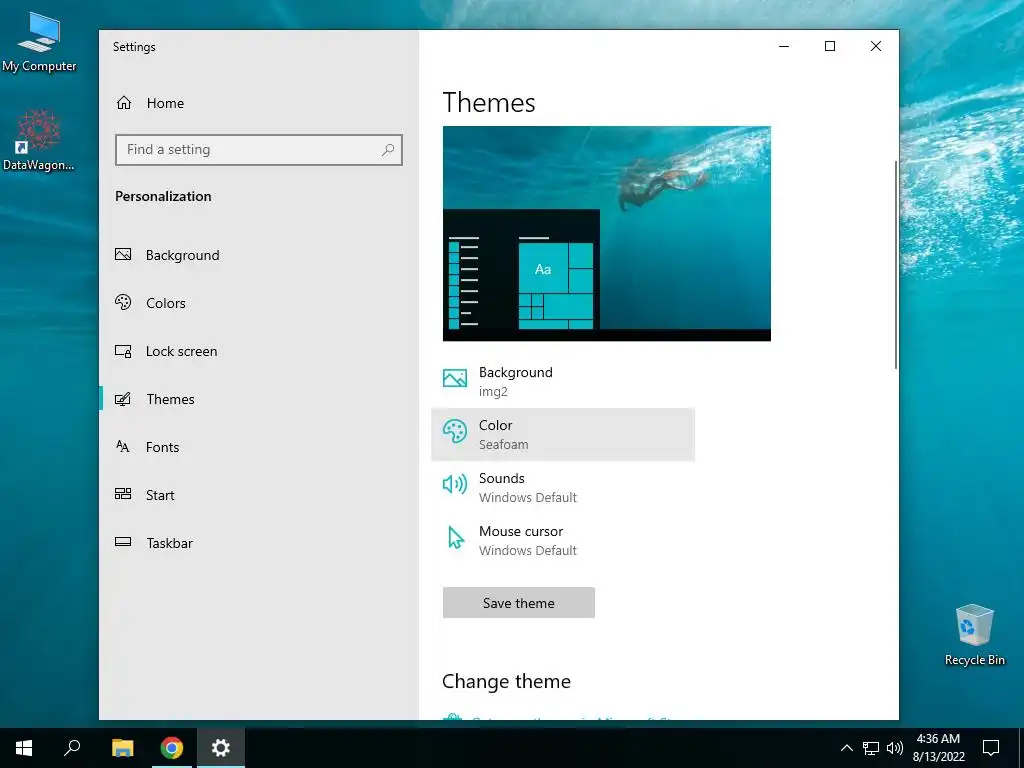Viewport: 1024px width, 768px height.
Task: Open the Fonts settings page
Action: point(259,447)
